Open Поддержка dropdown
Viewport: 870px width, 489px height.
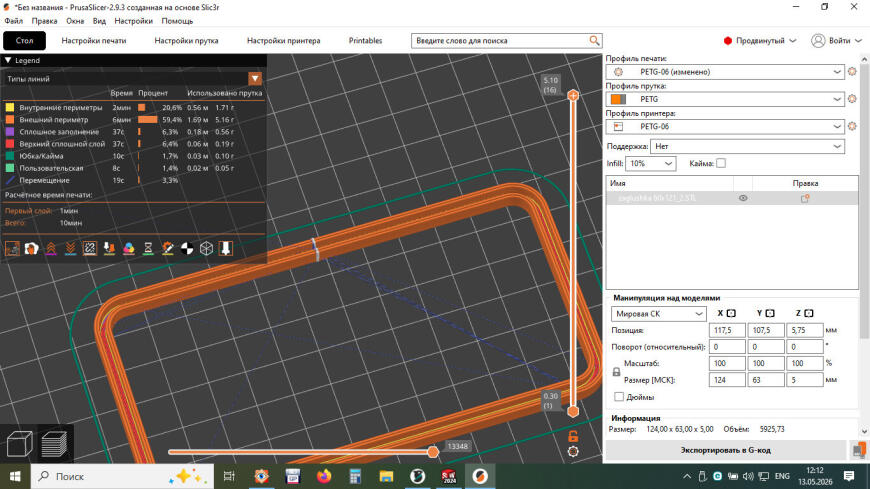click(x=747, y=147)
